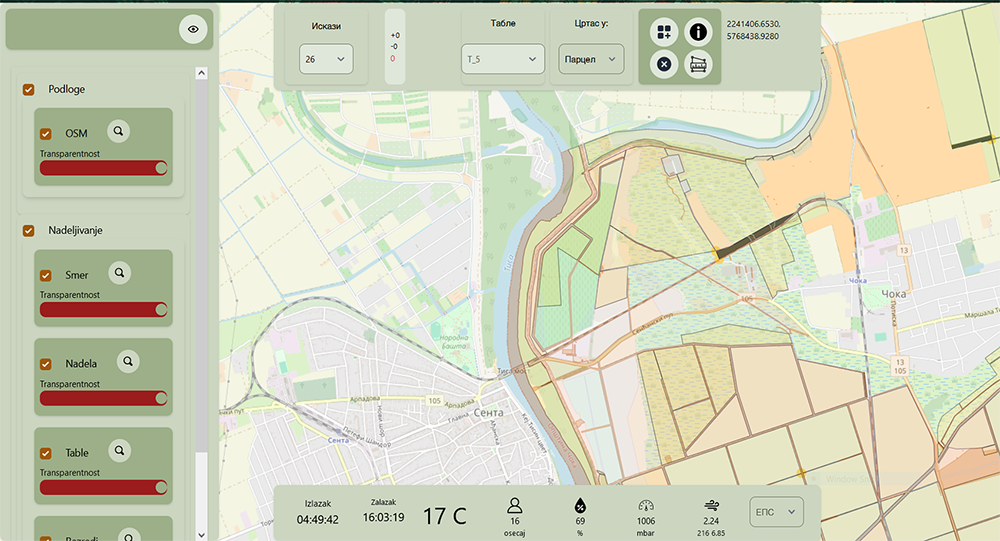Click the rainfall person icon above osecaj

point(515,506)
